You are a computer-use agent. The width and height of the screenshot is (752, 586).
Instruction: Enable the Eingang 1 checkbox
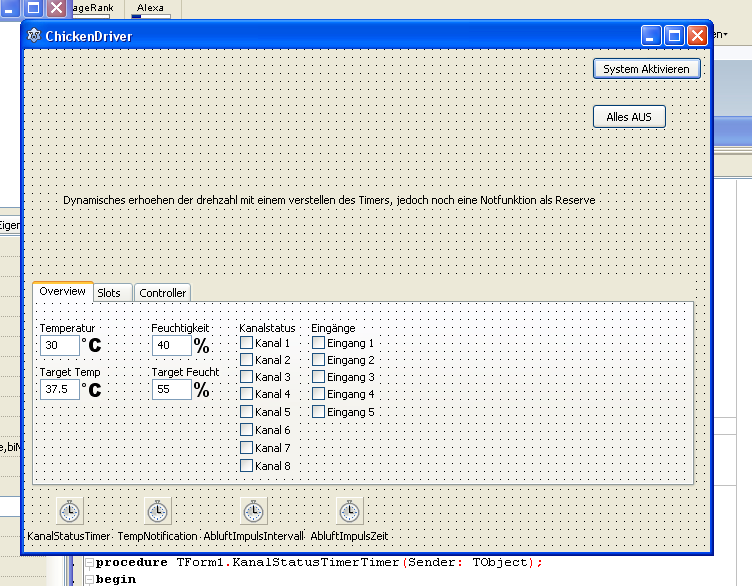318,343
